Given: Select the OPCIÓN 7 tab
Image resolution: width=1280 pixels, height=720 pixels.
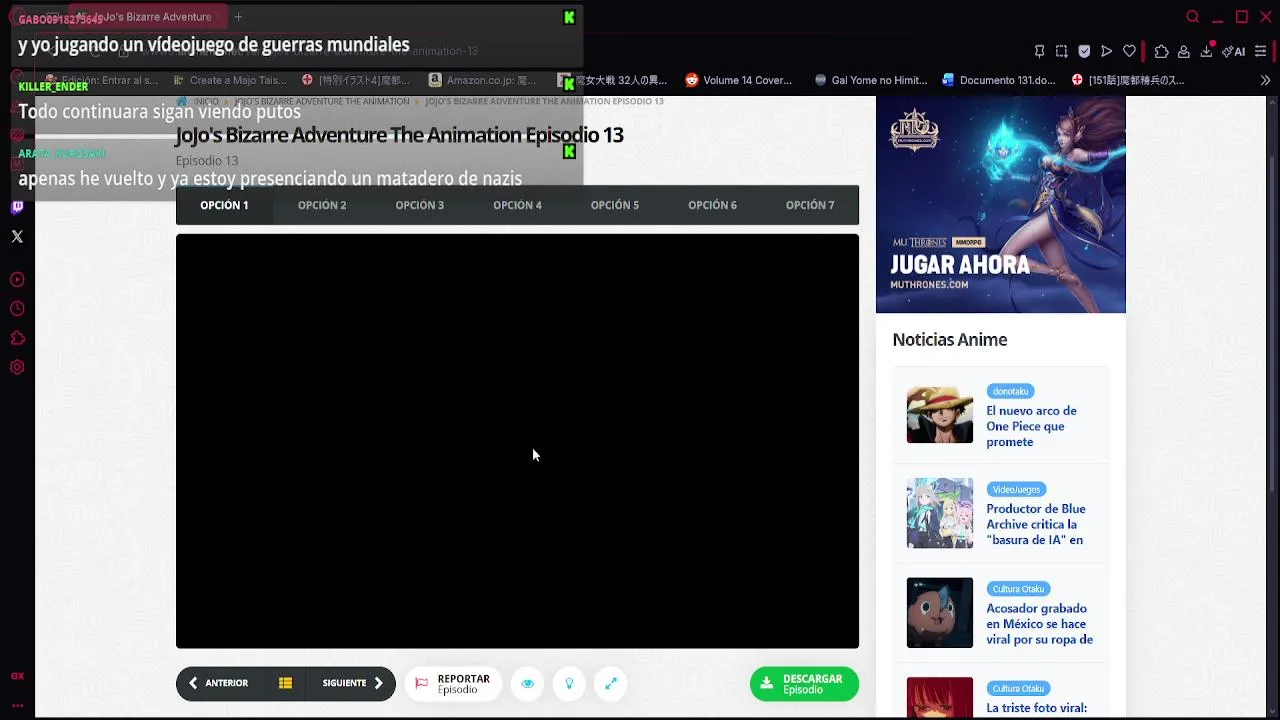Looking at the screenshot, I should point(810,205).
